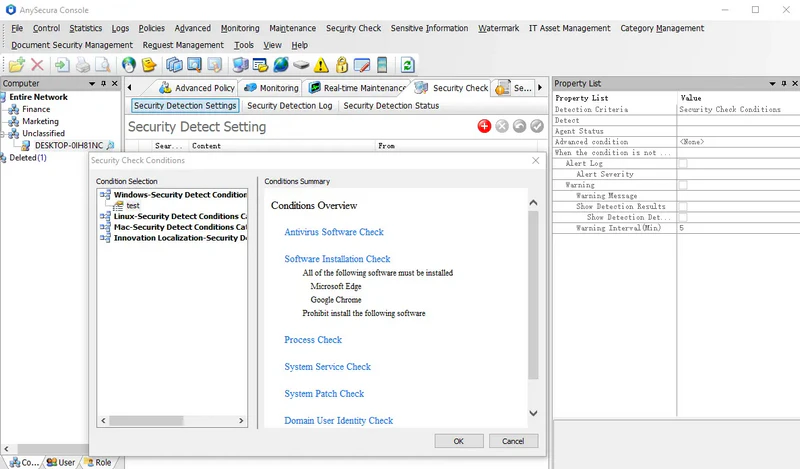Click the red plus add setting button
Screen dimensions: 800x469
point(484,126)
